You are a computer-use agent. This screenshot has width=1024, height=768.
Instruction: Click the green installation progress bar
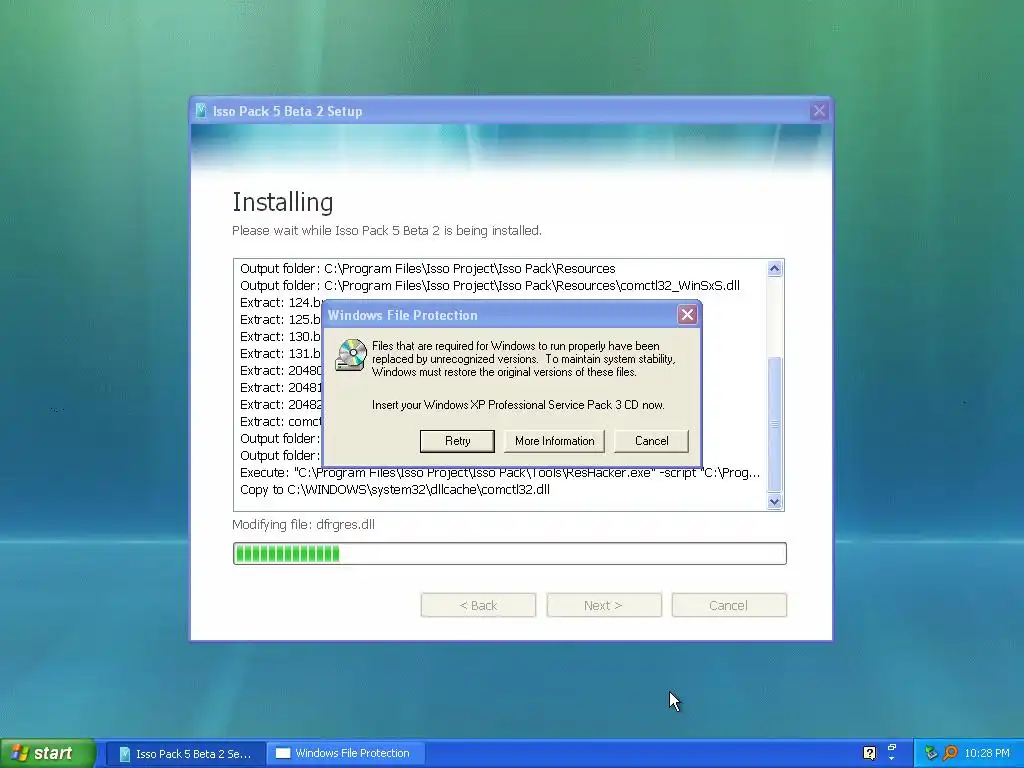coord(509,554)
